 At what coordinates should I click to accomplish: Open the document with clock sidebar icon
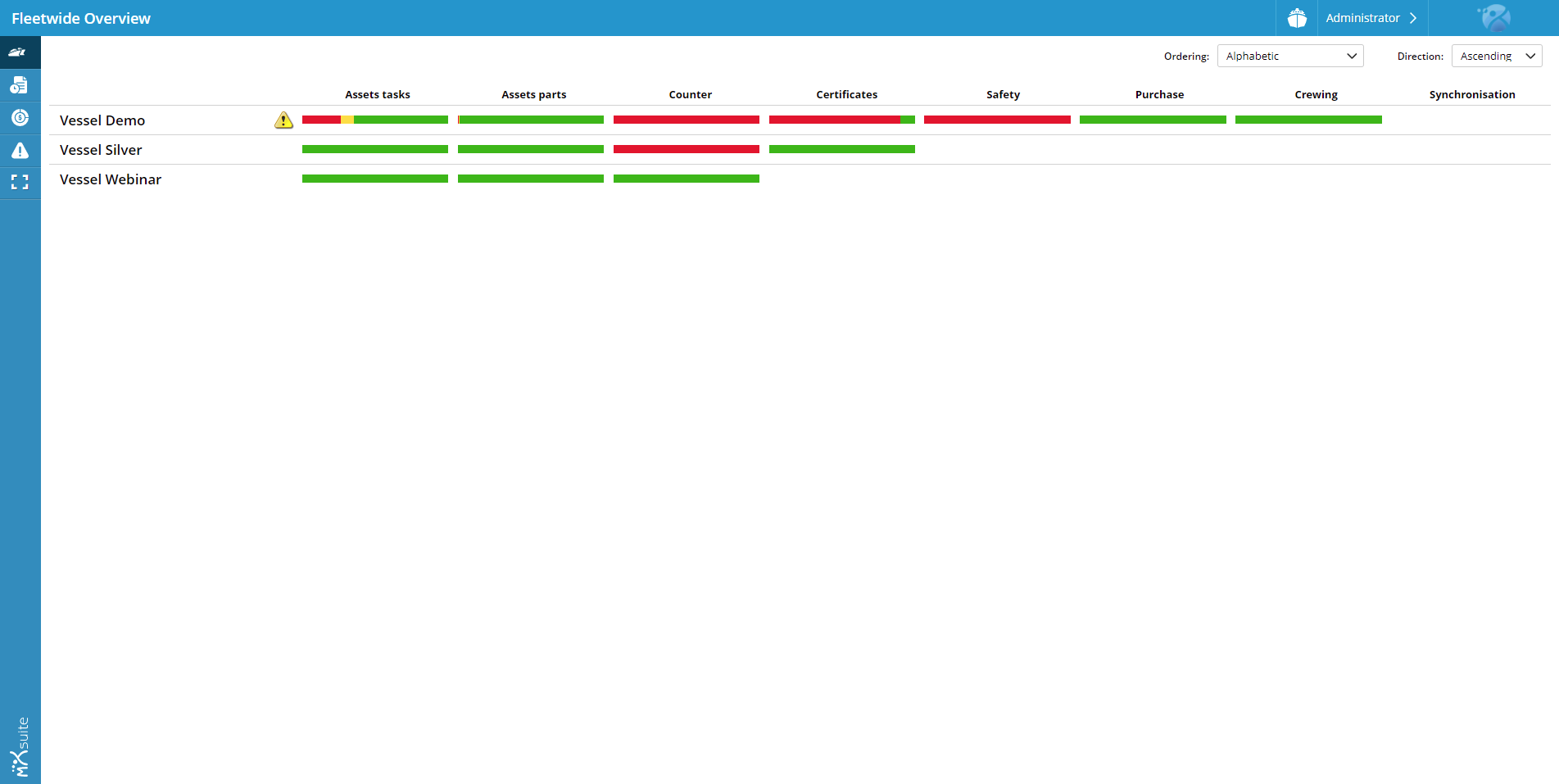click(20, 85)
